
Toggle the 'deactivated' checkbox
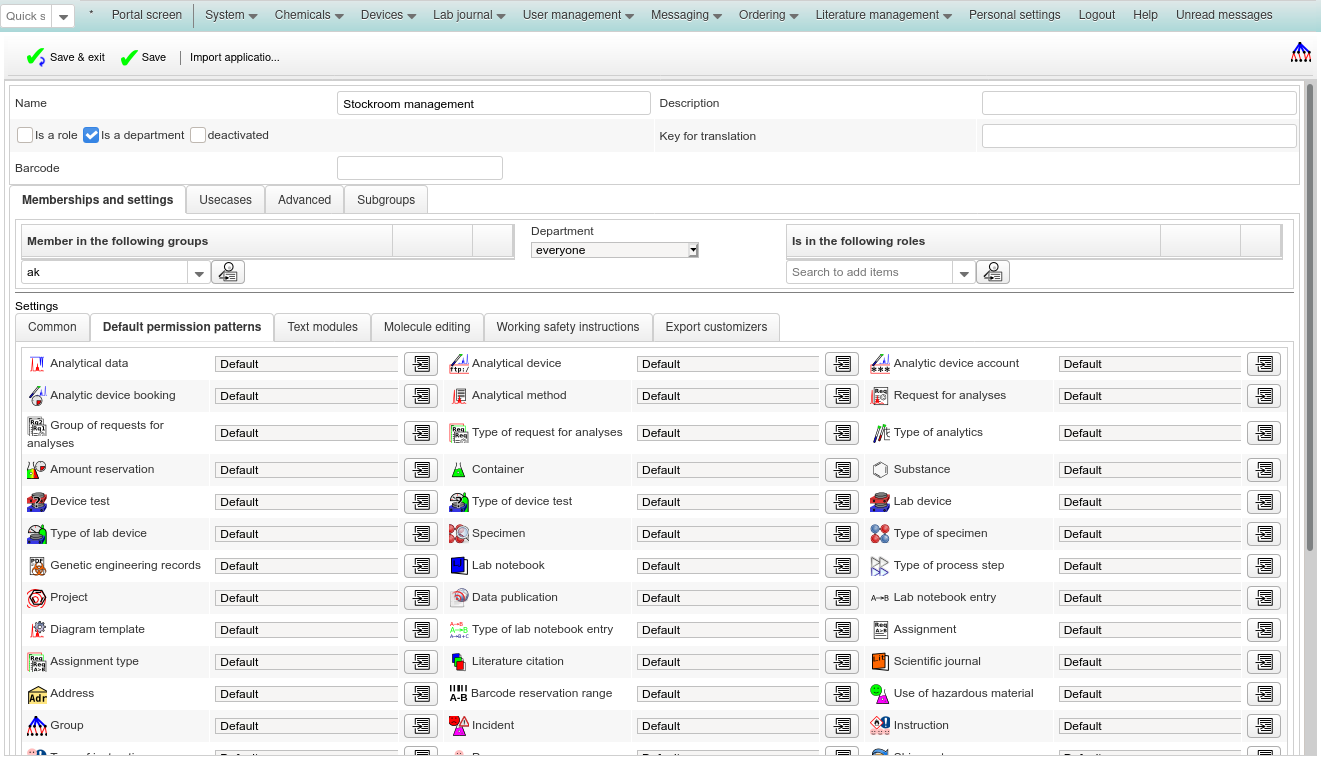click(x=198, y=135)
